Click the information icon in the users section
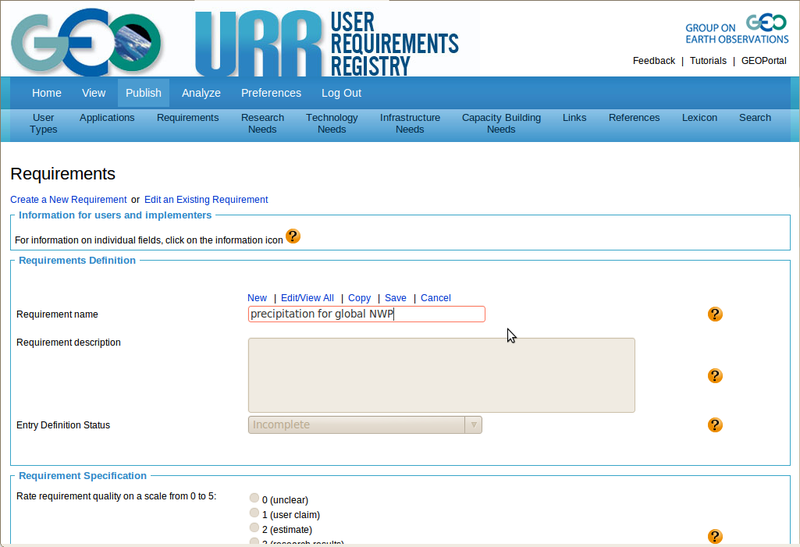This screenshot has height=547, width=800. [293, 237]
